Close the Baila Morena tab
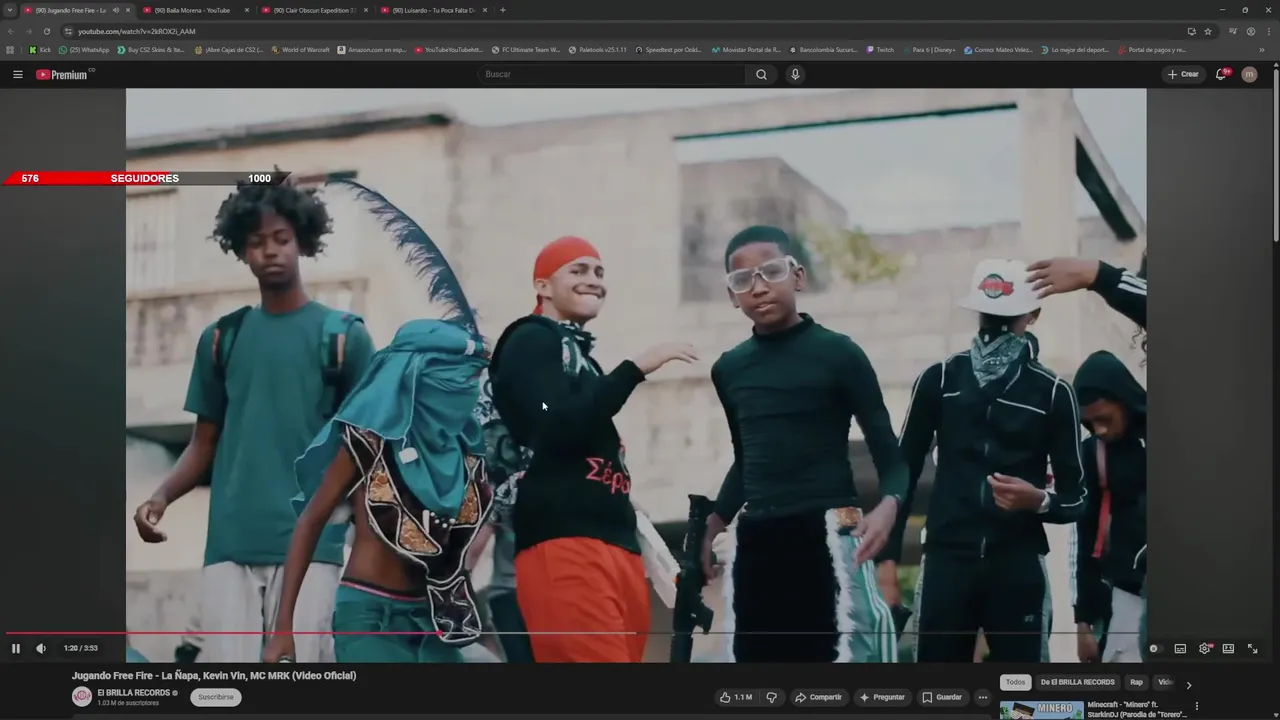Viewport: 1280px width, 720px height. pos(247,10)
